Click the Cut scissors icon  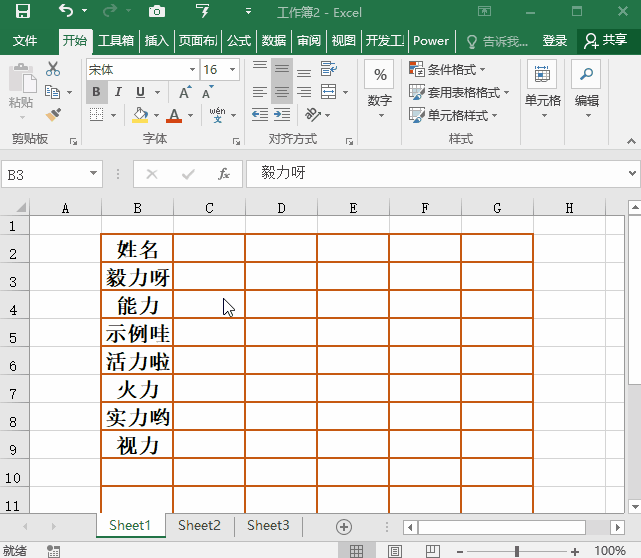coord(53,69)
